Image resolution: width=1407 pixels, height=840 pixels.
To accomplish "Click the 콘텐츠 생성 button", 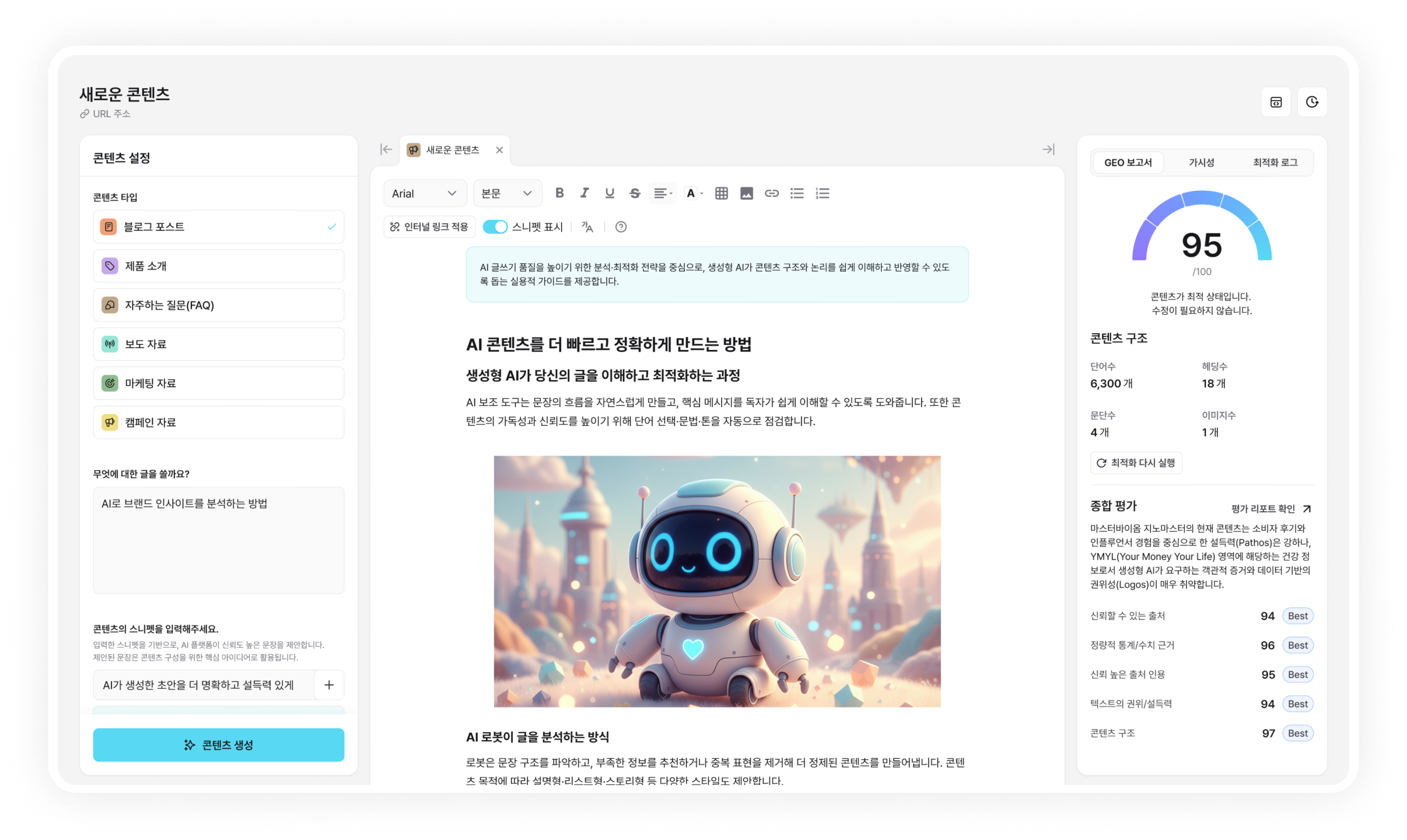I will [x=218, y=744].
